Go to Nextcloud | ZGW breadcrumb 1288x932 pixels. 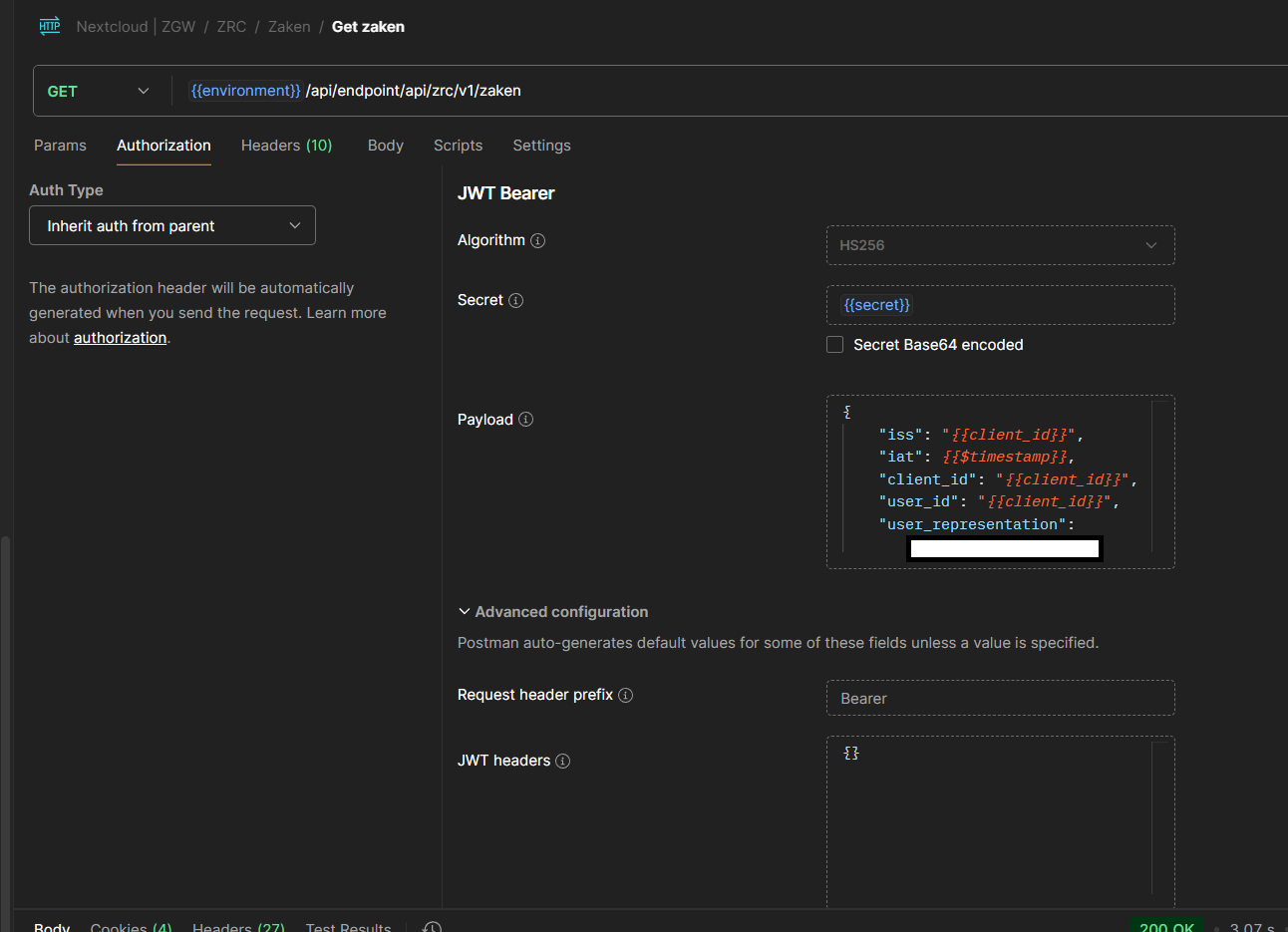coord(136,27)
